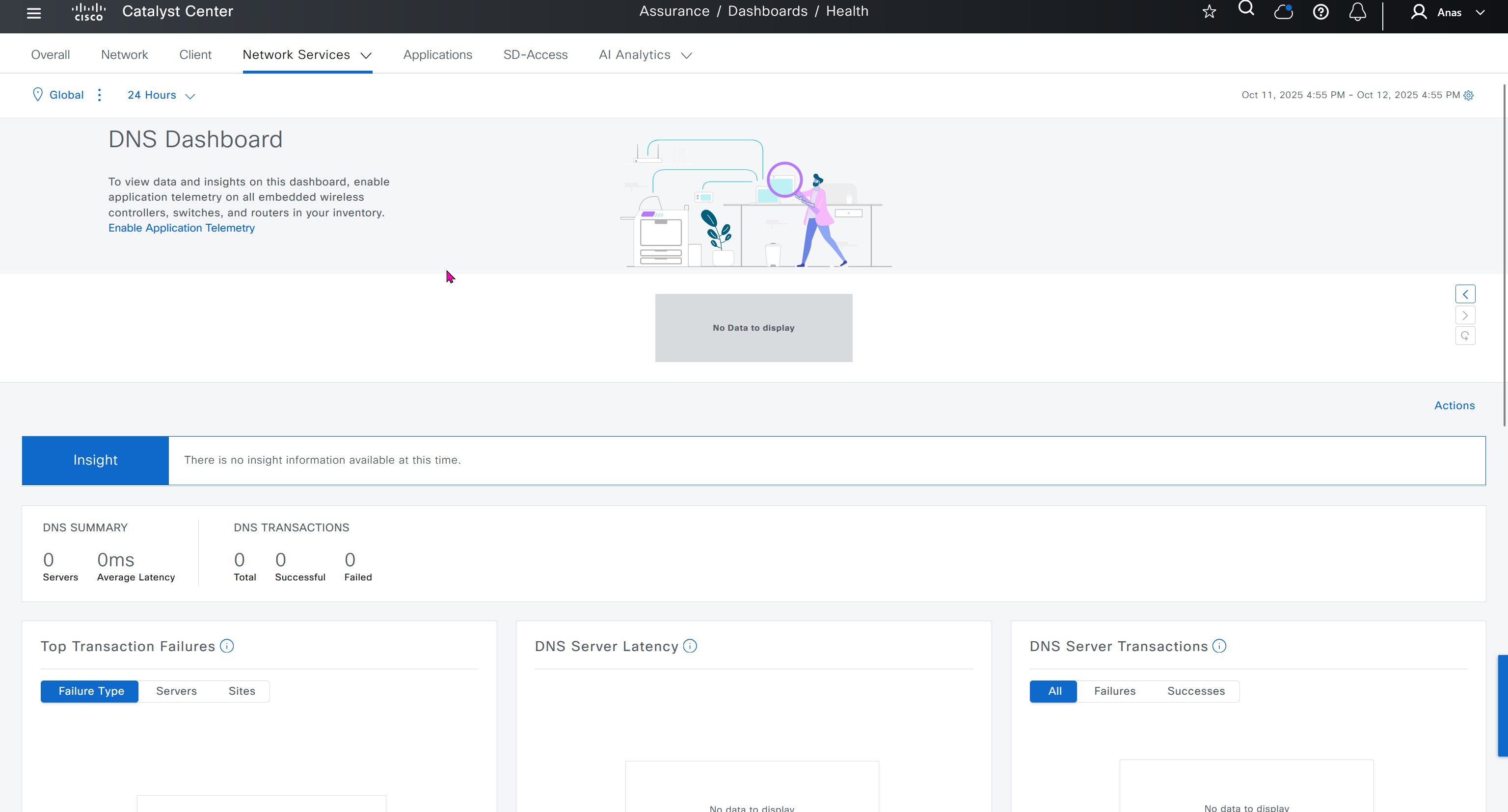The image size is (1508, 812).
Task: Open the Actions menu link
Action: click(x=1454, y=405)
